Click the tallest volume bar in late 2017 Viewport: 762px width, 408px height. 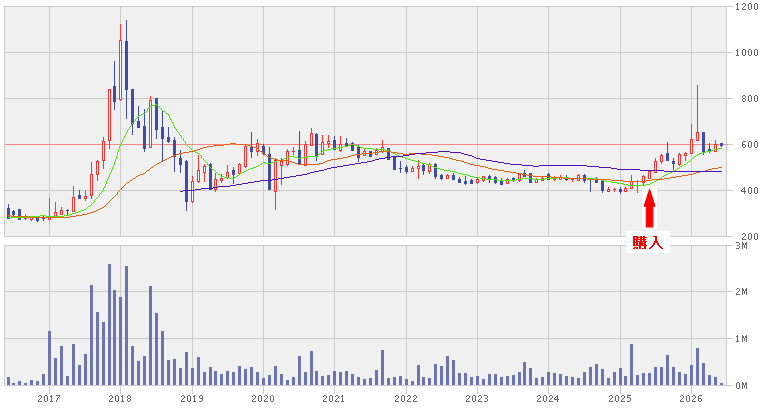109,324
